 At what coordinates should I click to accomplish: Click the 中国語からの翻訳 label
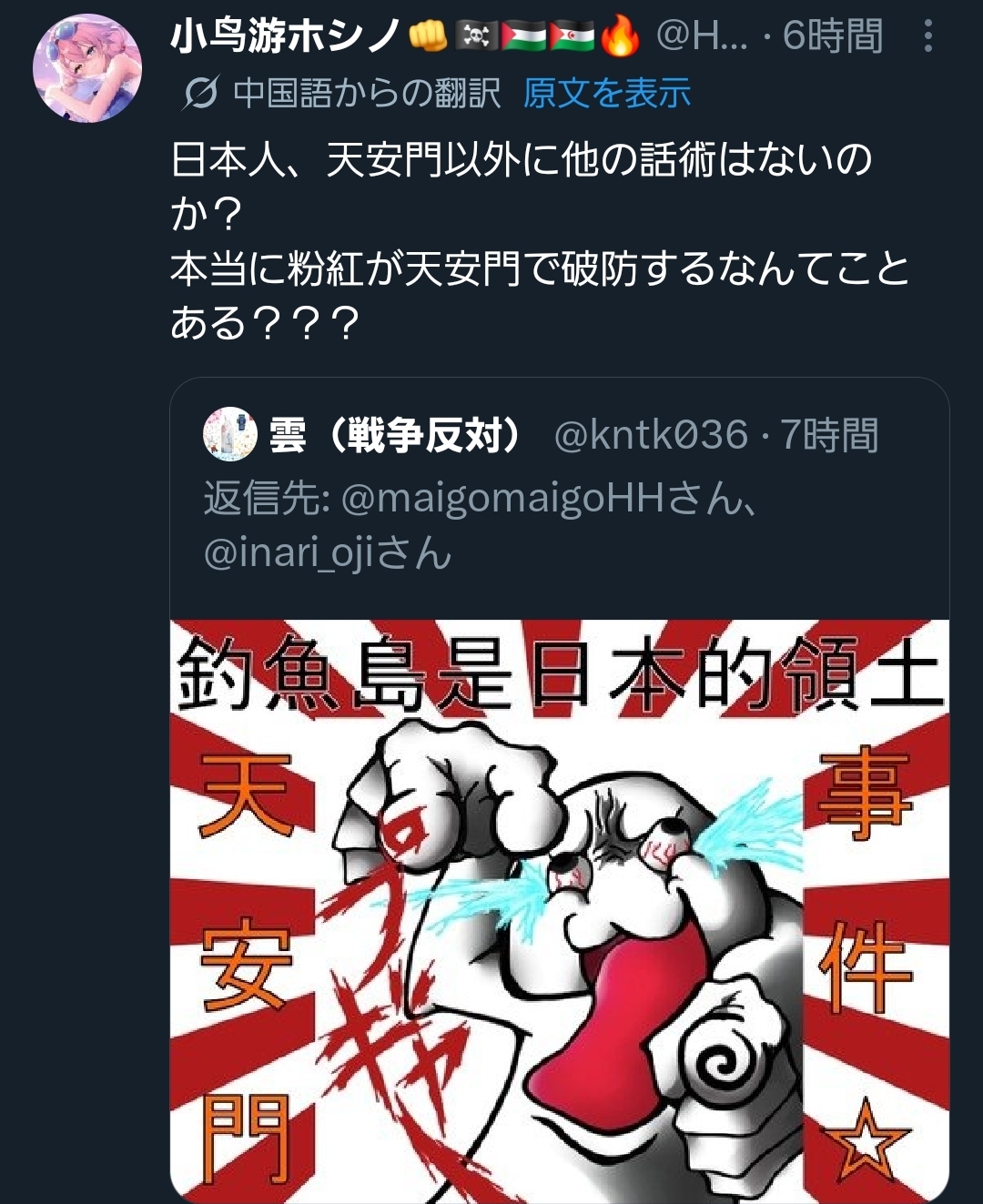pos(367,93)
